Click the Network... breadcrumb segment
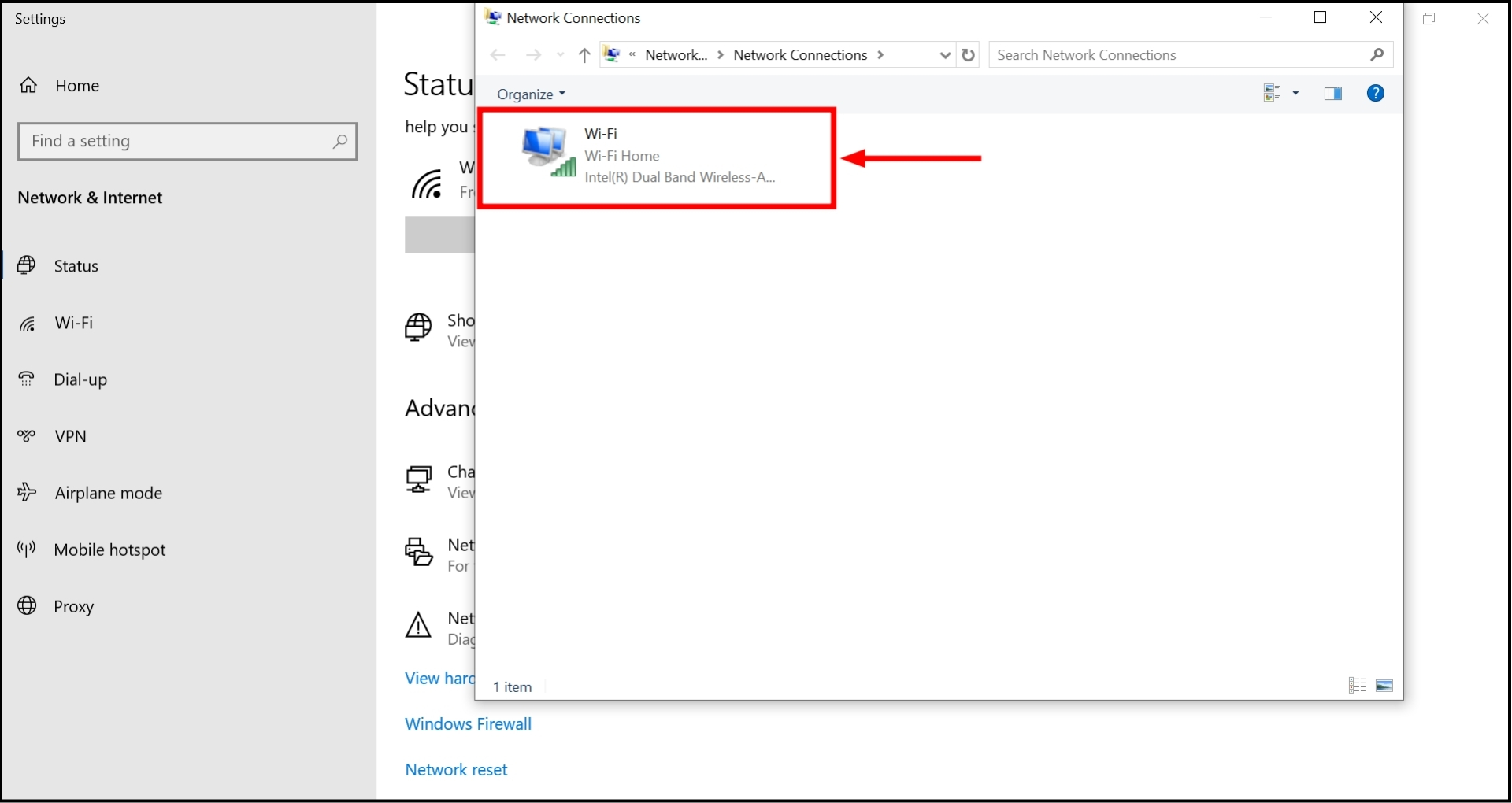The width and height of the screenshot is (1512, 803). click(x=676, y=55)
